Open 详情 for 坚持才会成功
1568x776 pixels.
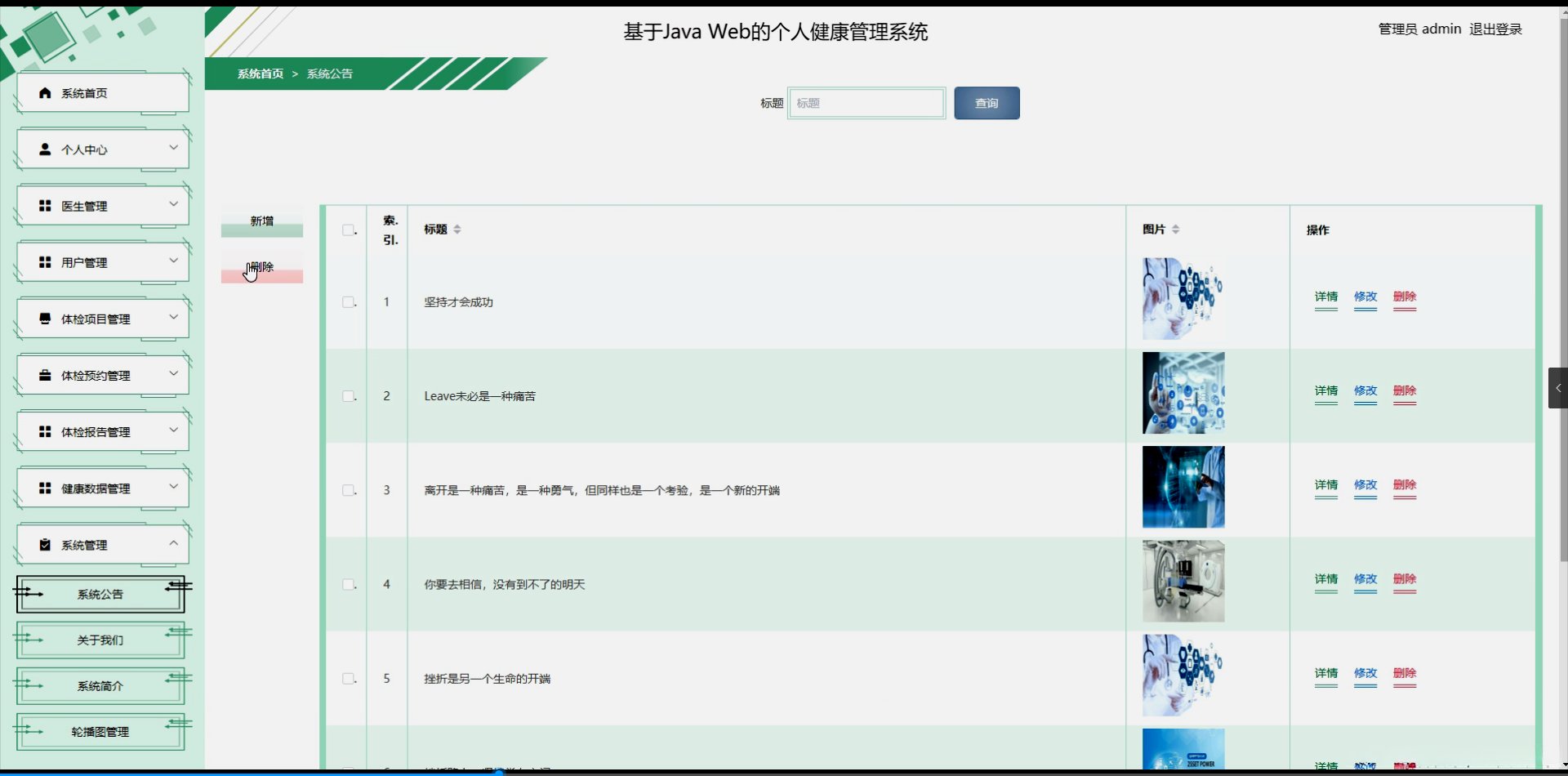click(1326, 297)
